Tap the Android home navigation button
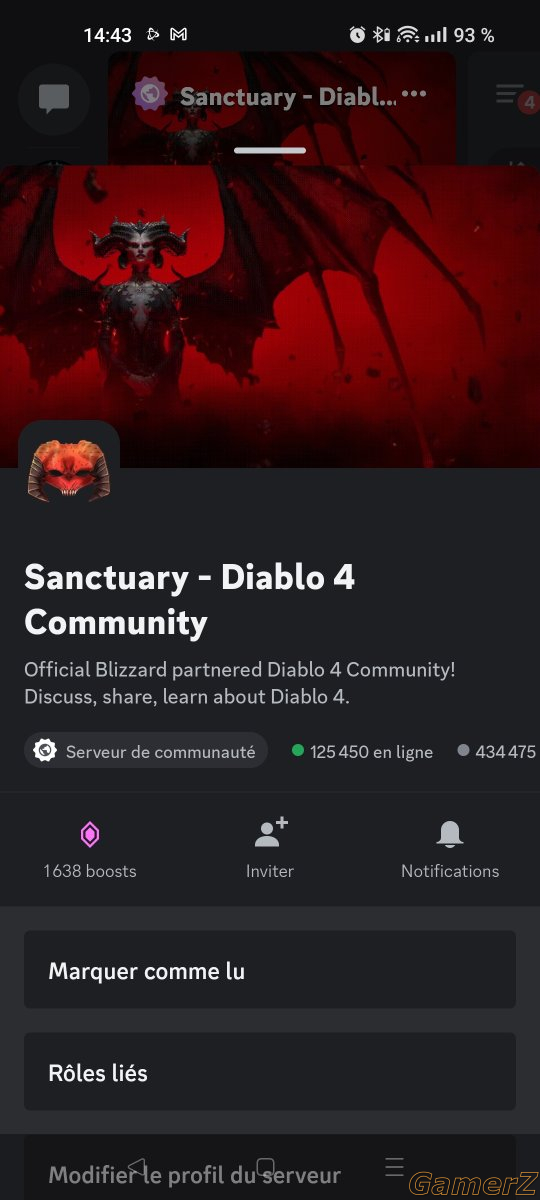Screen dimensions: 540x1200 [x=265, y=1166]
